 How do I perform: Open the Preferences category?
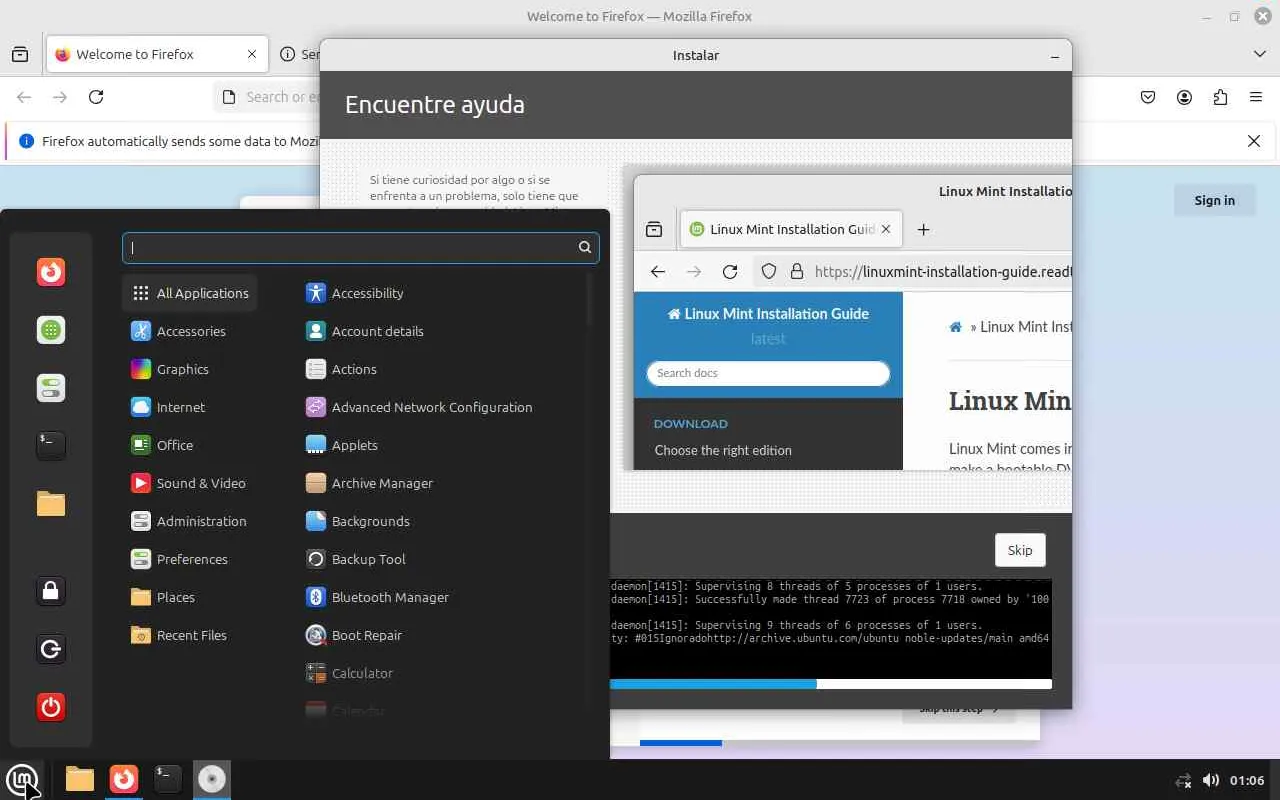point(190,559)
